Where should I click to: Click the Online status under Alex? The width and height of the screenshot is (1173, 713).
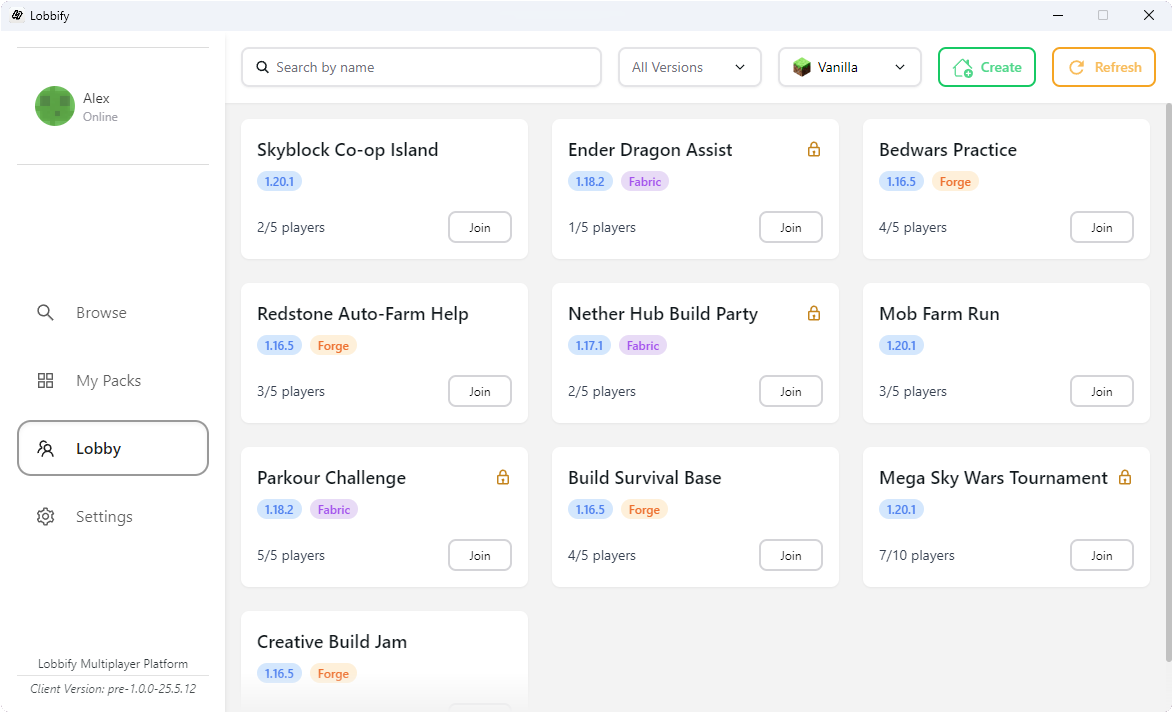[x=100, y=117]
